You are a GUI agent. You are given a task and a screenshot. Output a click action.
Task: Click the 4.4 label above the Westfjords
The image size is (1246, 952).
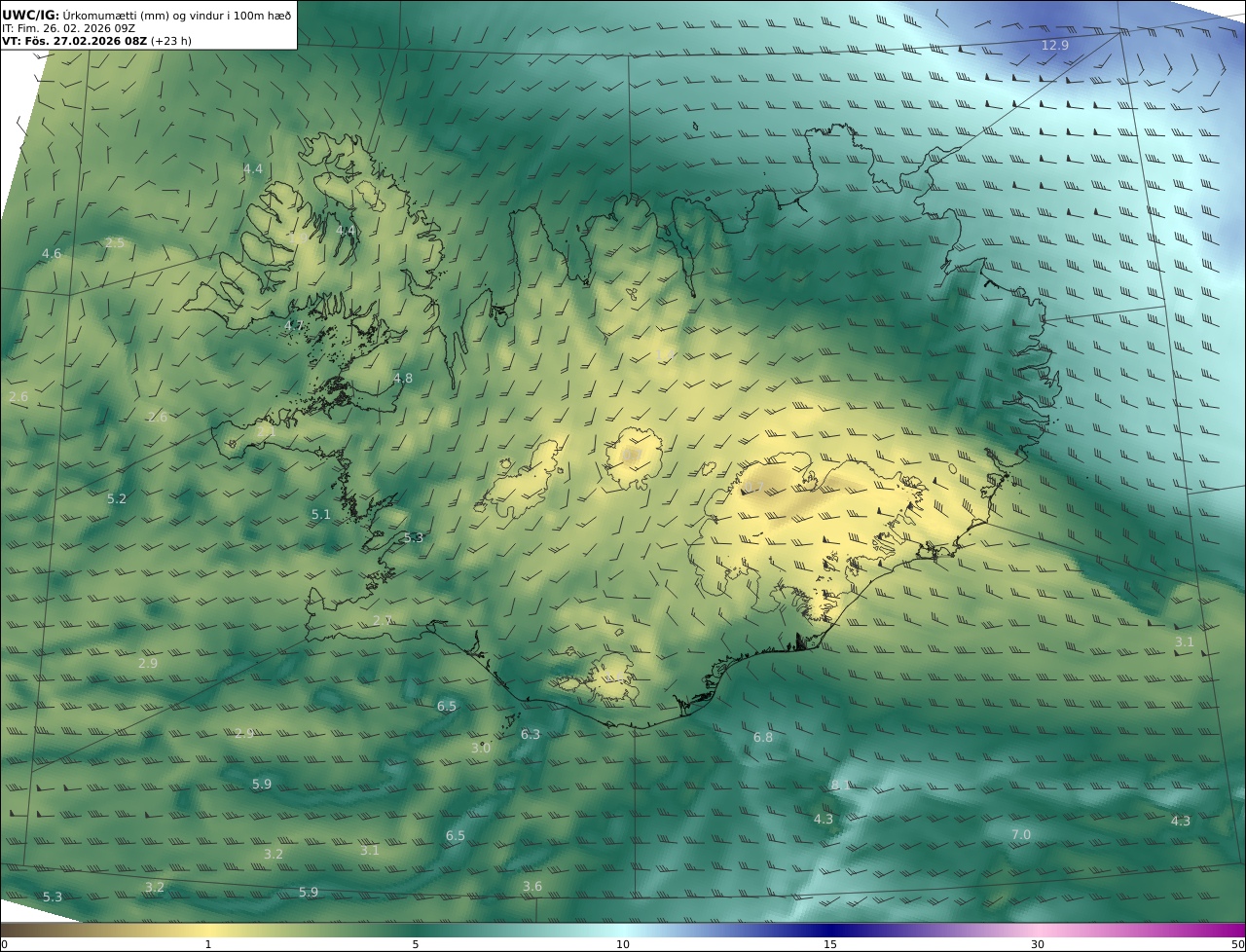pos(253,169)
